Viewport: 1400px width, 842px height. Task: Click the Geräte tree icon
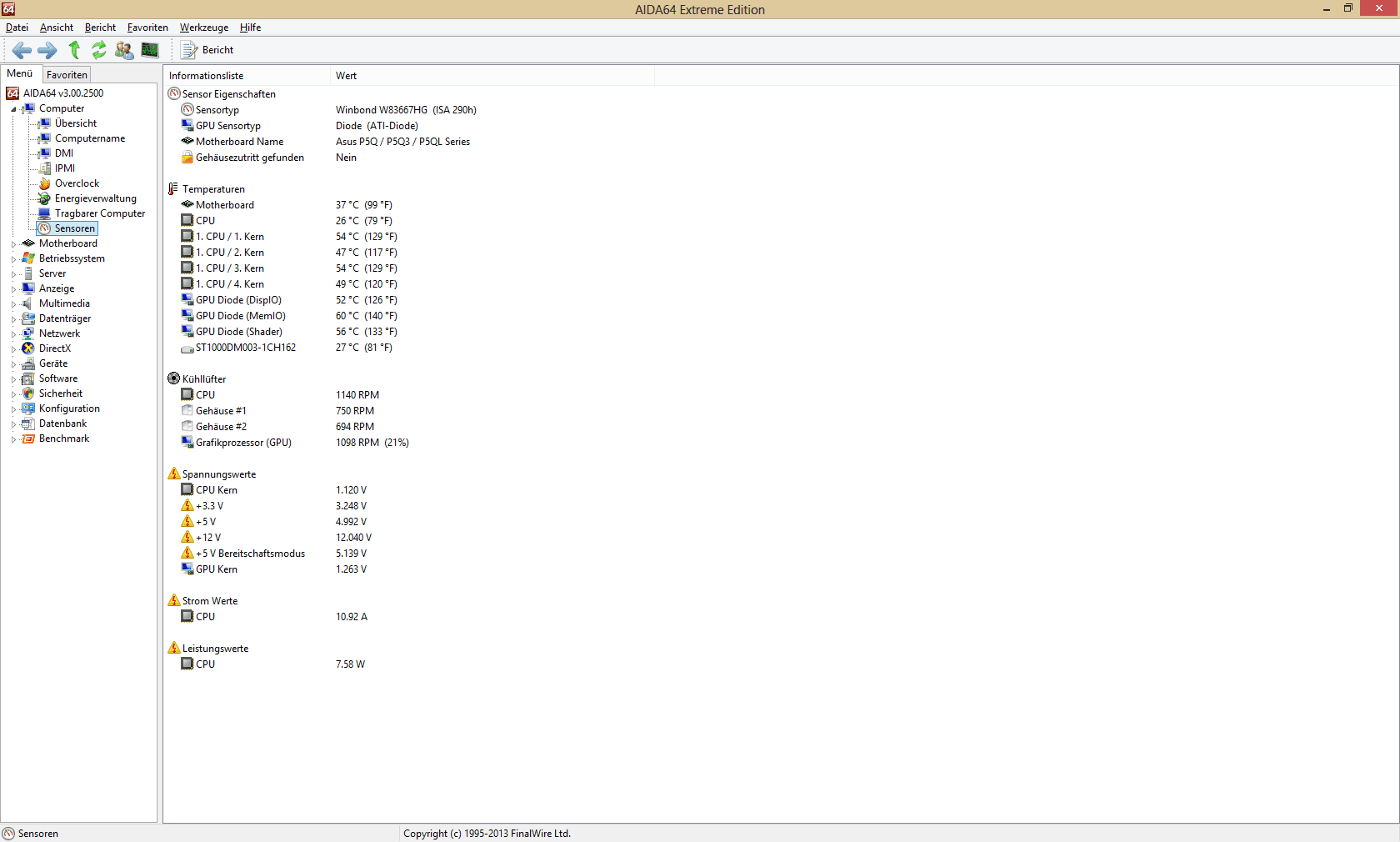(x=28, y=363)
